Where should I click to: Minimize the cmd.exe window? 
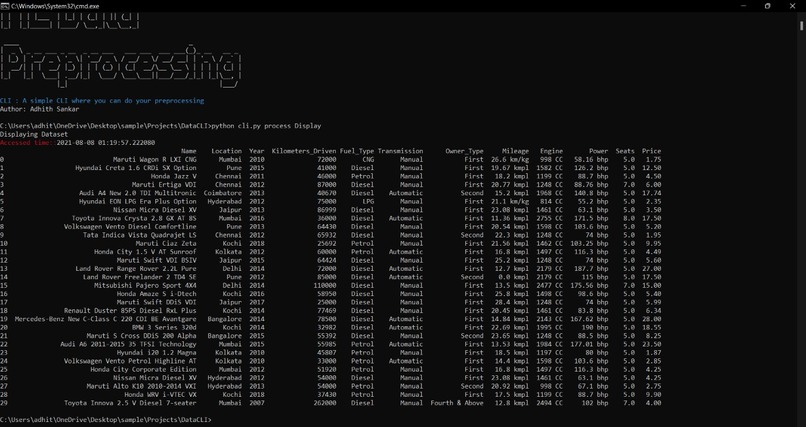[744, 6]
